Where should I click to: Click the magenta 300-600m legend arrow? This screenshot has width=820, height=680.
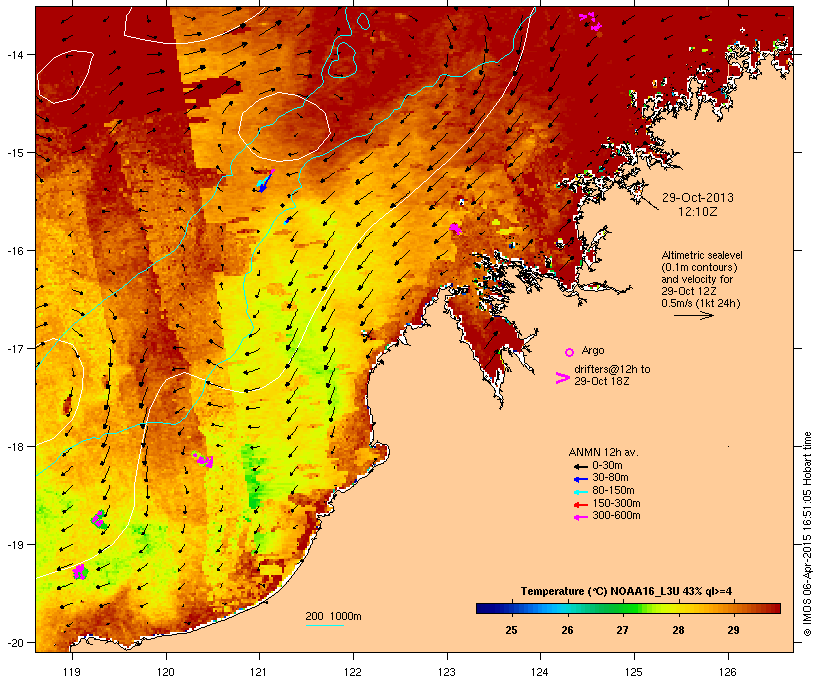[580, 517]
